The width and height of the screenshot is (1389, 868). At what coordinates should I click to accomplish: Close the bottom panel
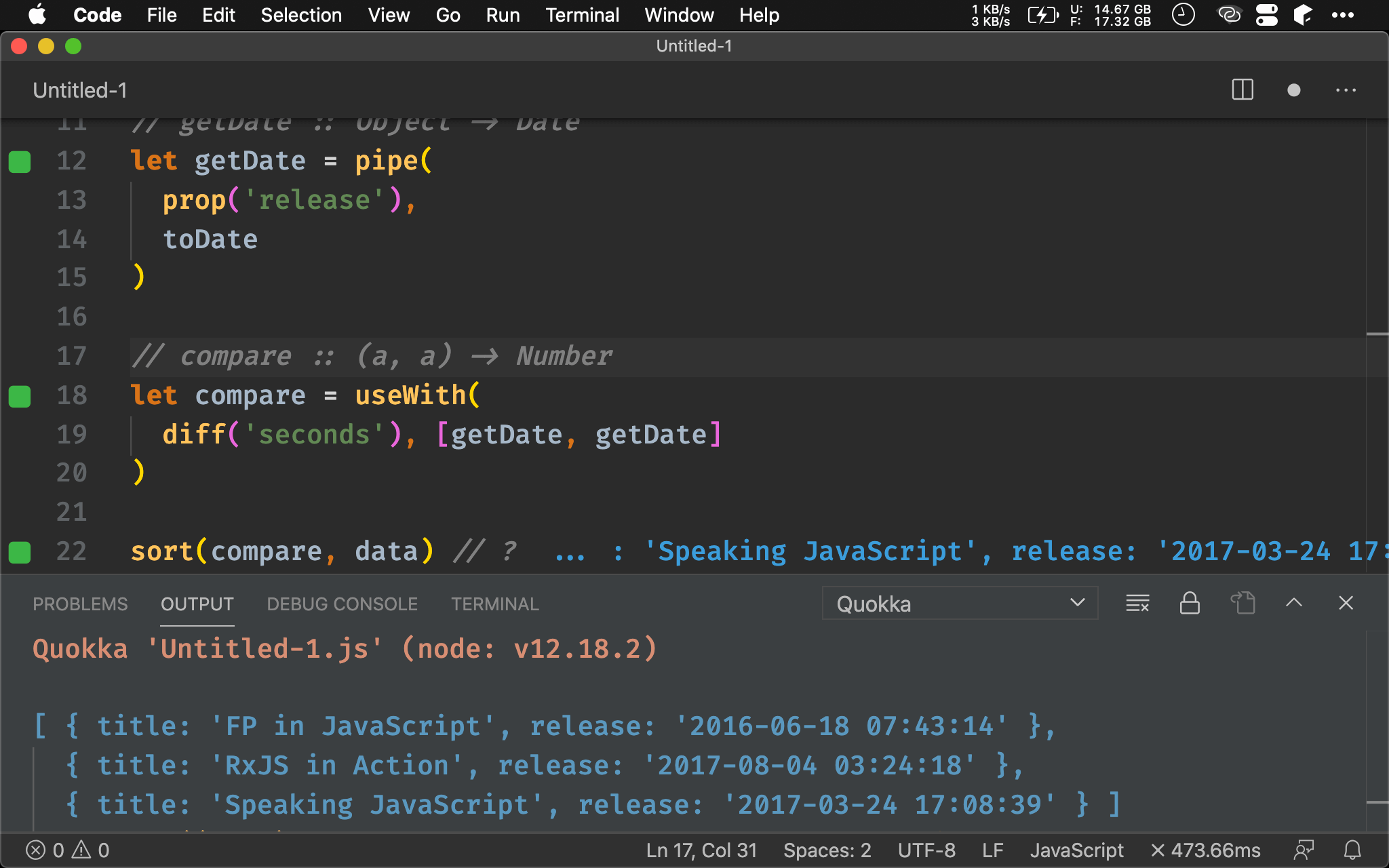tap(1346, 603)
